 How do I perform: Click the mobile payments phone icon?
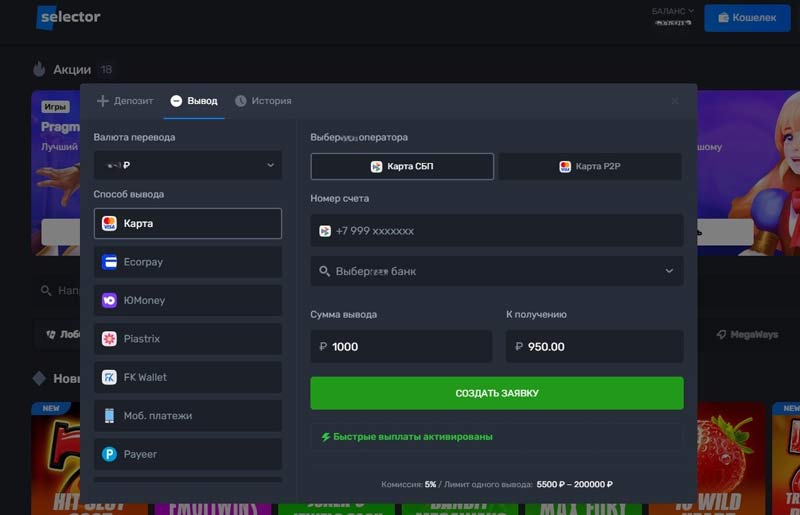109,416
